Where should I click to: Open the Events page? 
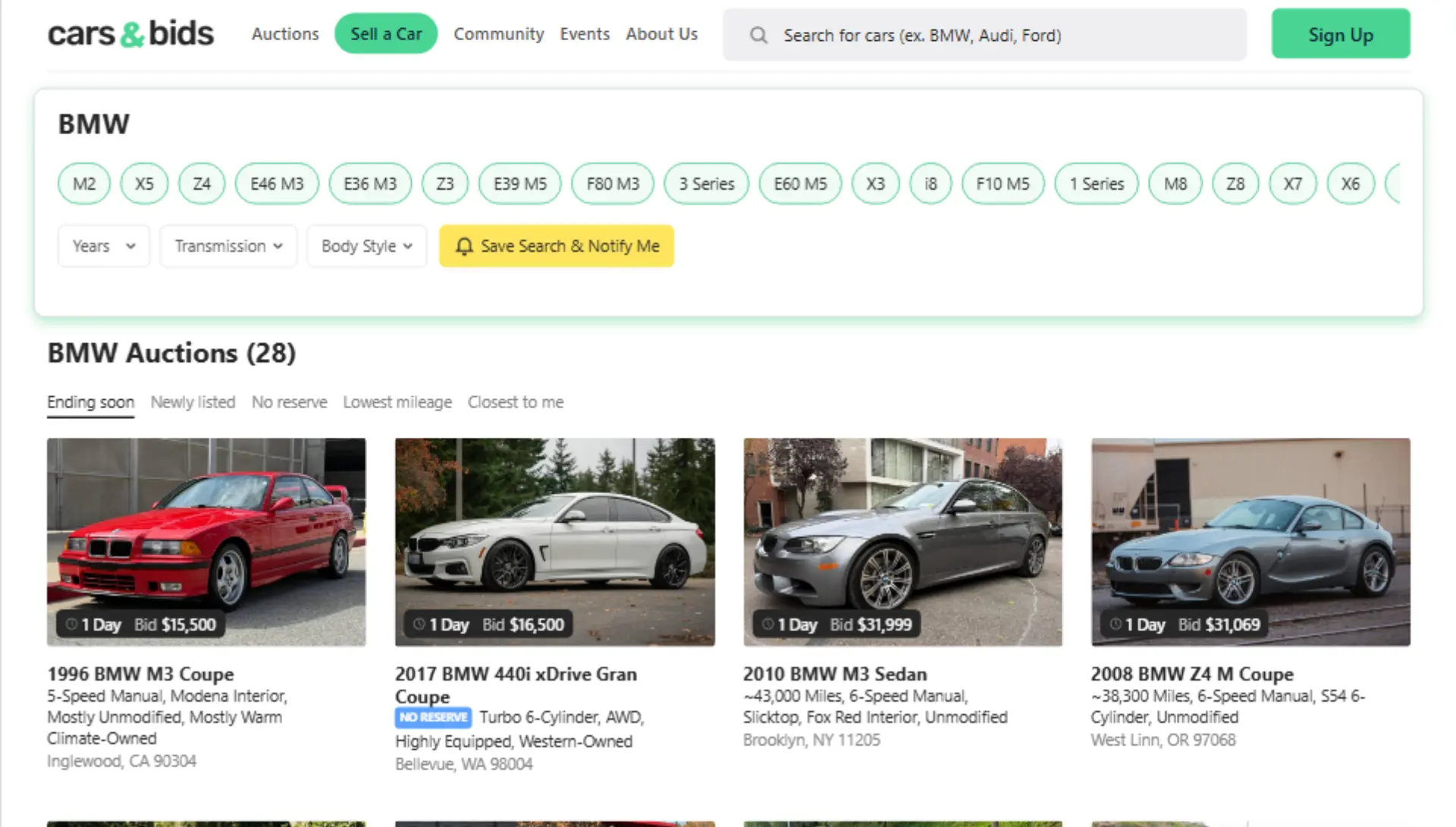585,34
